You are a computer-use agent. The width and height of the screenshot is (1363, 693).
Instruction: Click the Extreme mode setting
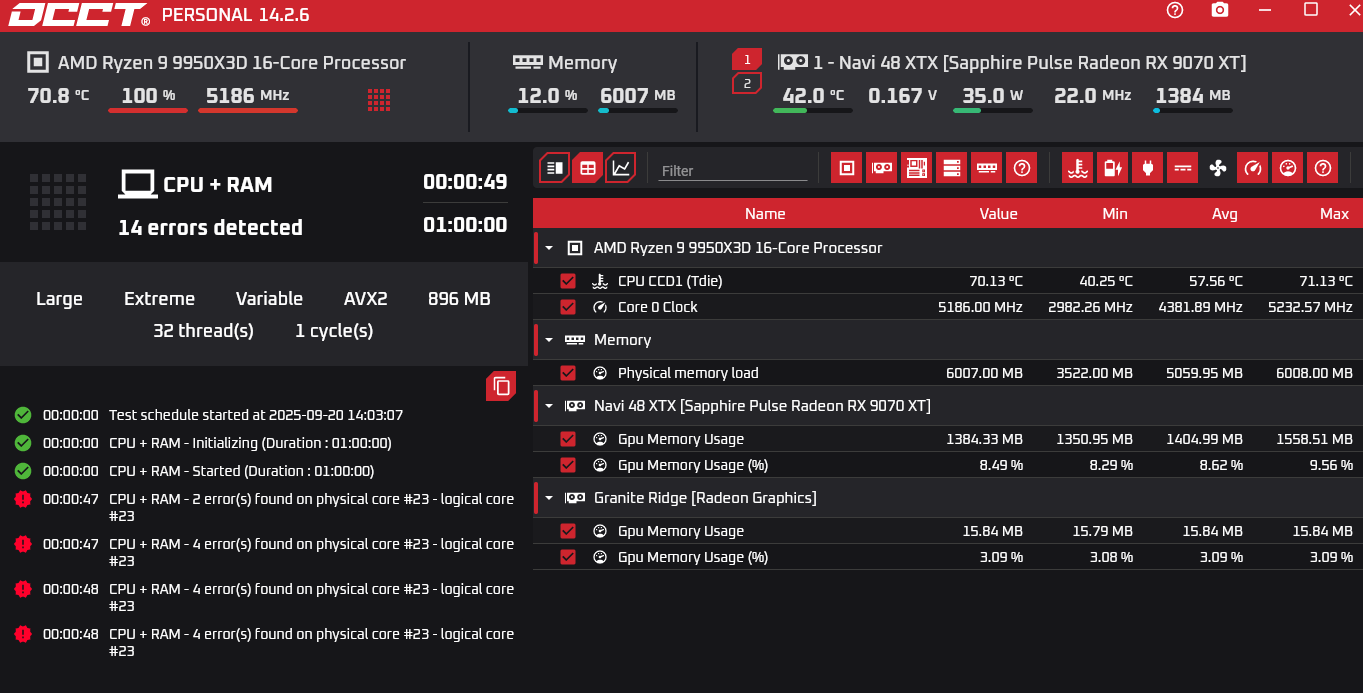(x=159, y=299)
